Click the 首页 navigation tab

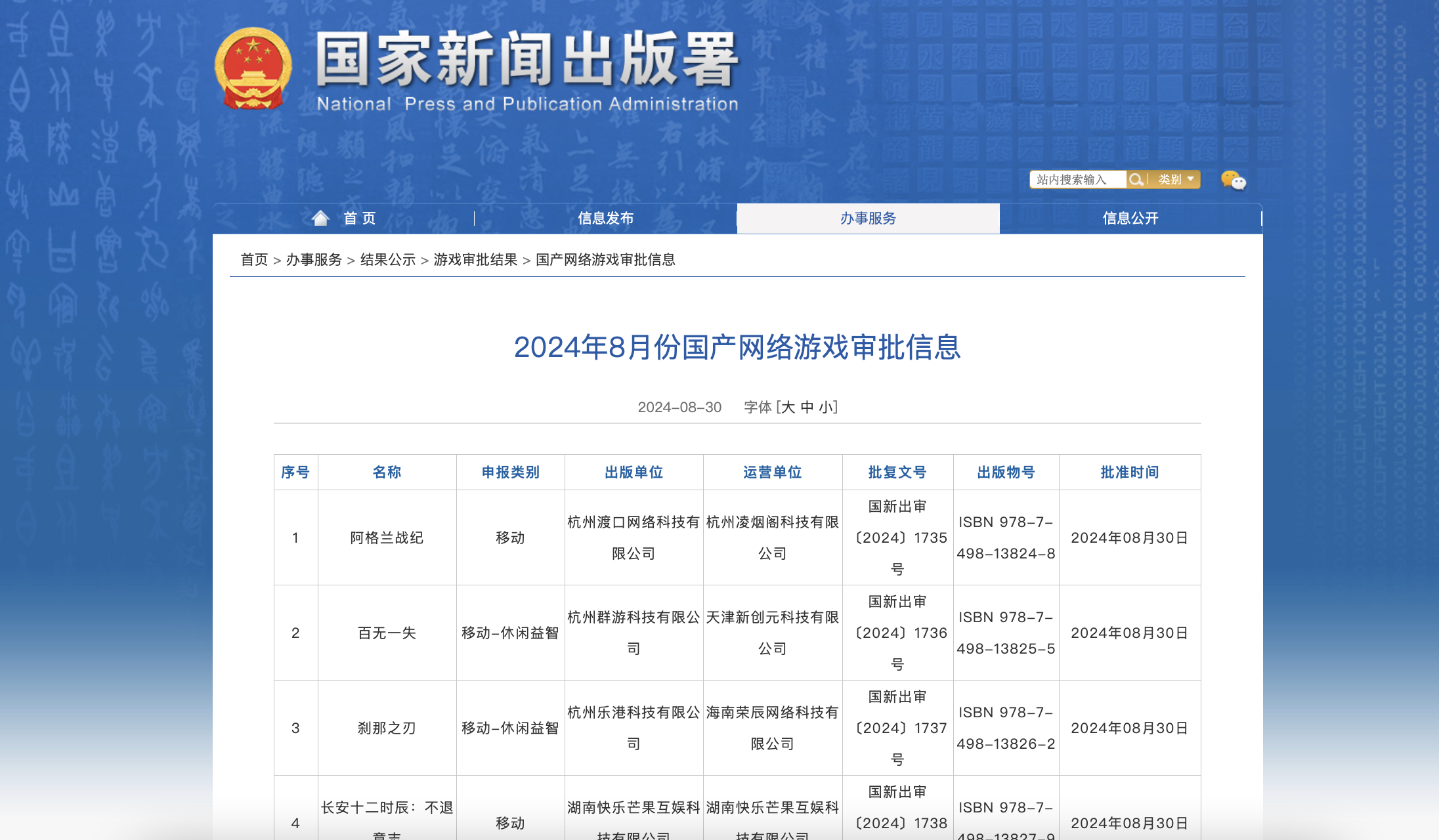pyautogui.click(x=358, y=218)
